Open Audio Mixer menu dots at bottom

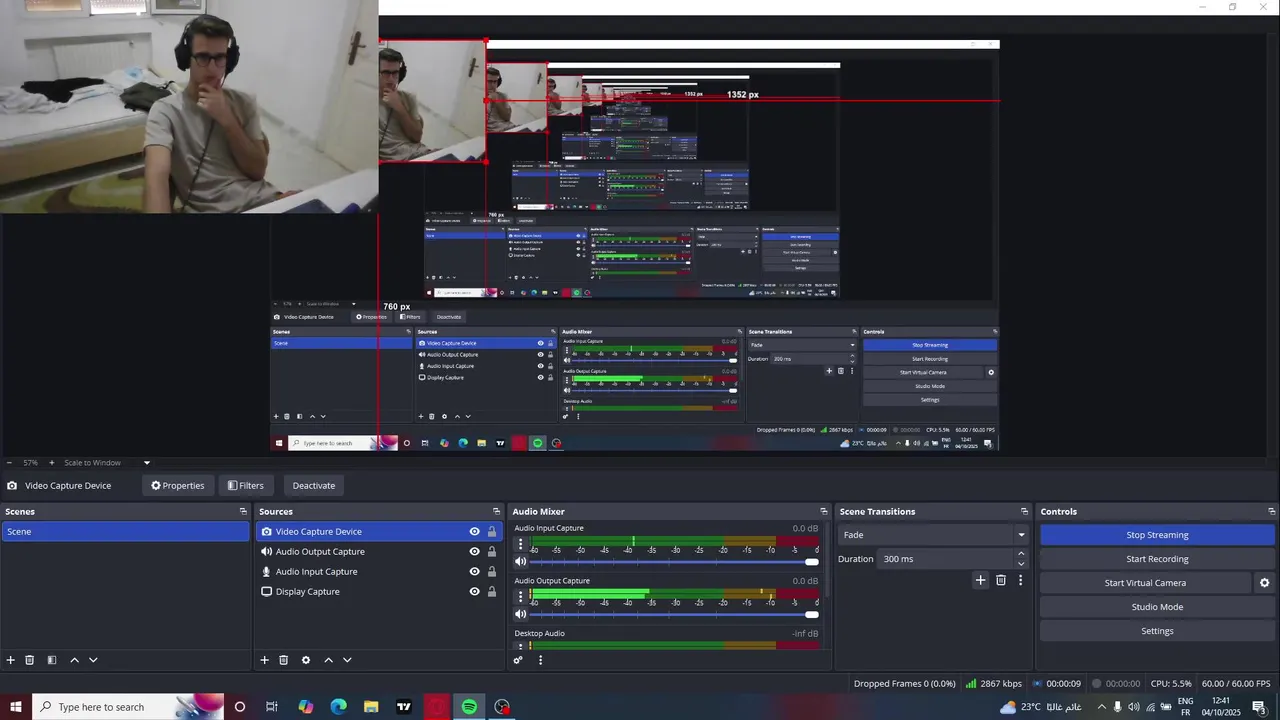[540, 660]
